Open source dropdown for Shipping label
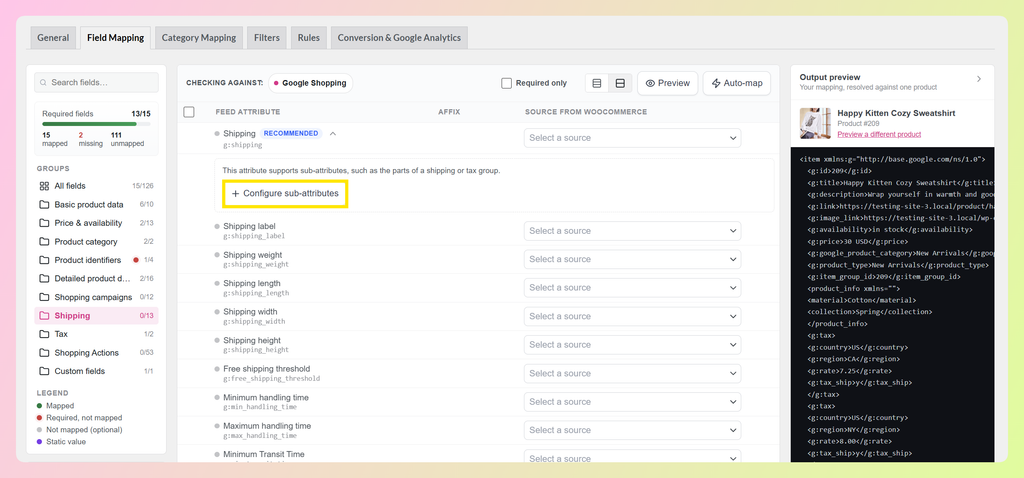Screen dimensions: 1024x478 point(633,231)
